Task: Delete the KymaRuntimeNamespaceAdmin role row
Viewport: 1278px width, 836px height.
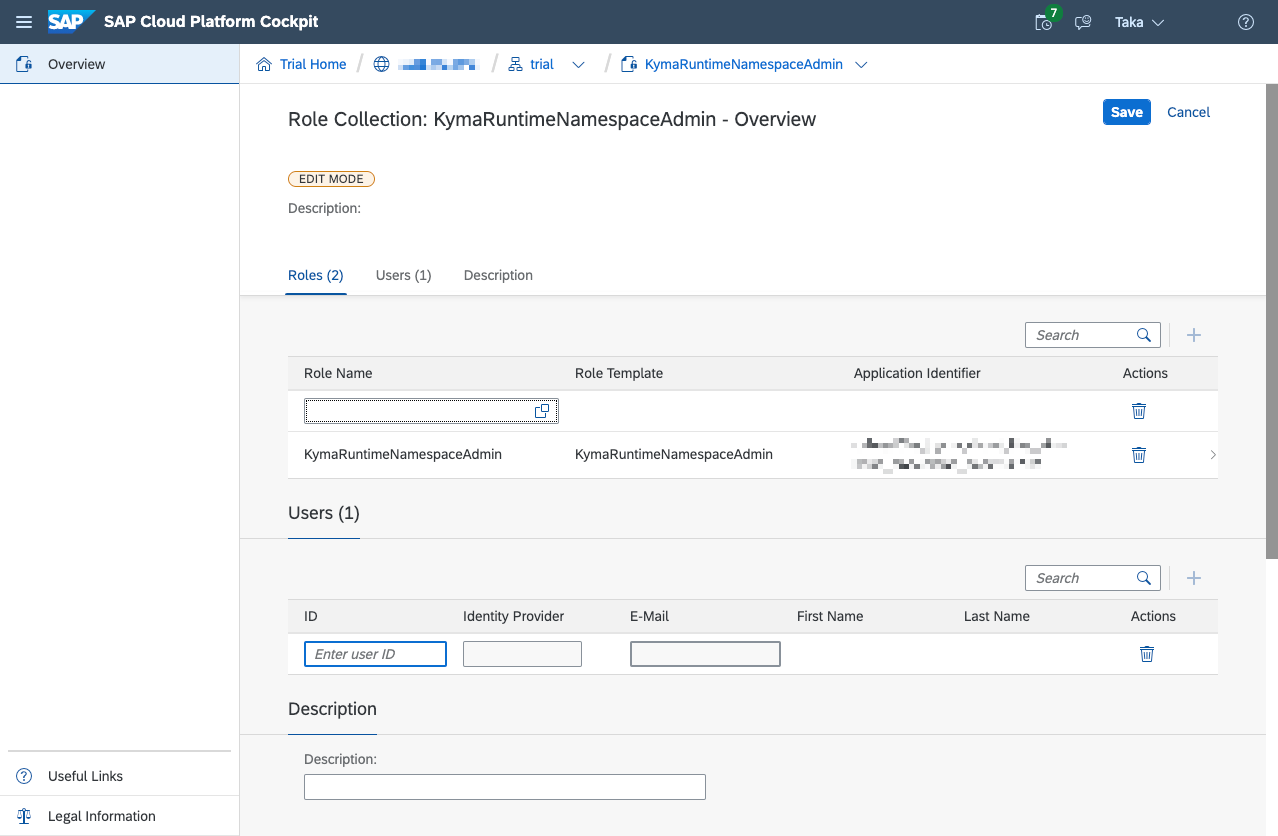Action: coord(1139,454)
